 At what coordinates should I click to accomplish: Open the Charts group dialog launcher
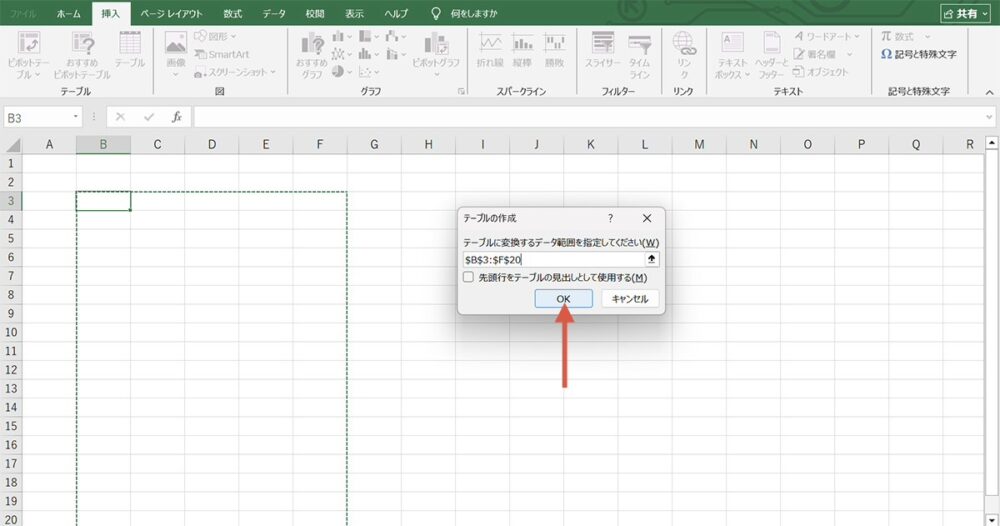[x=461, y=91]
